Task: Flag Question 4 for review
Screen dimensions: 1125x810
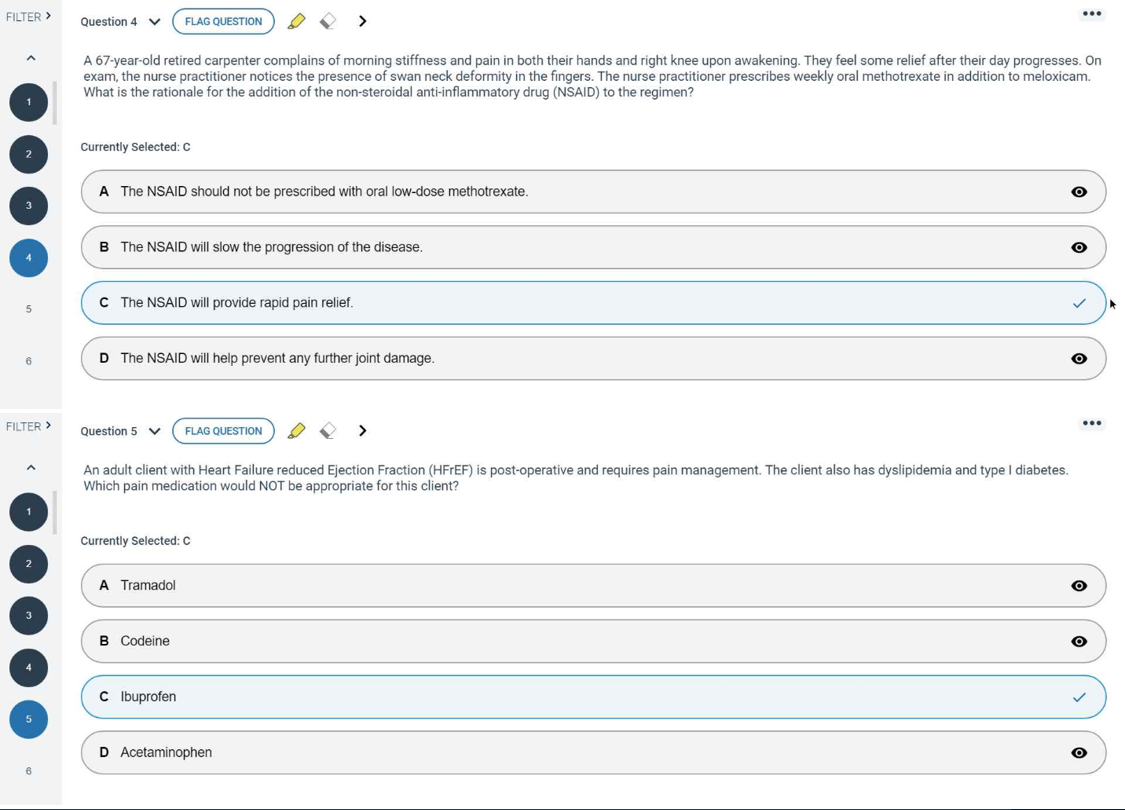Action: [x=223, y=21]
